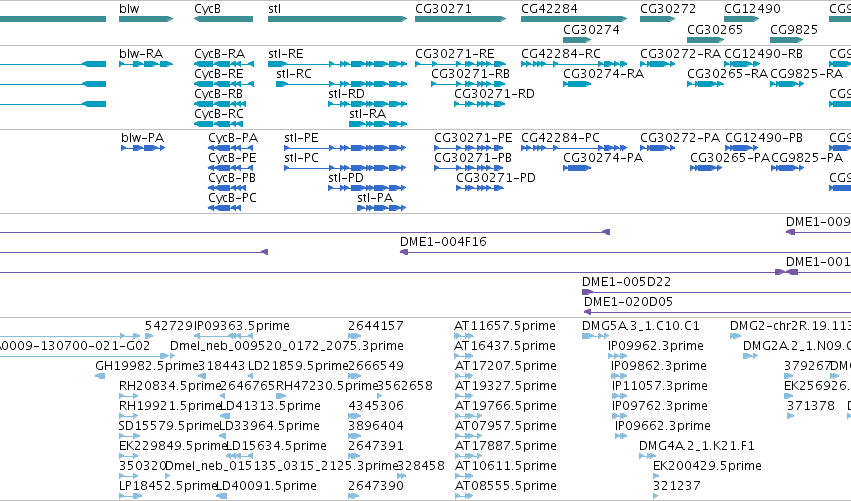
Task: Open the CG30271-RD transcript label
Action: 494,94
